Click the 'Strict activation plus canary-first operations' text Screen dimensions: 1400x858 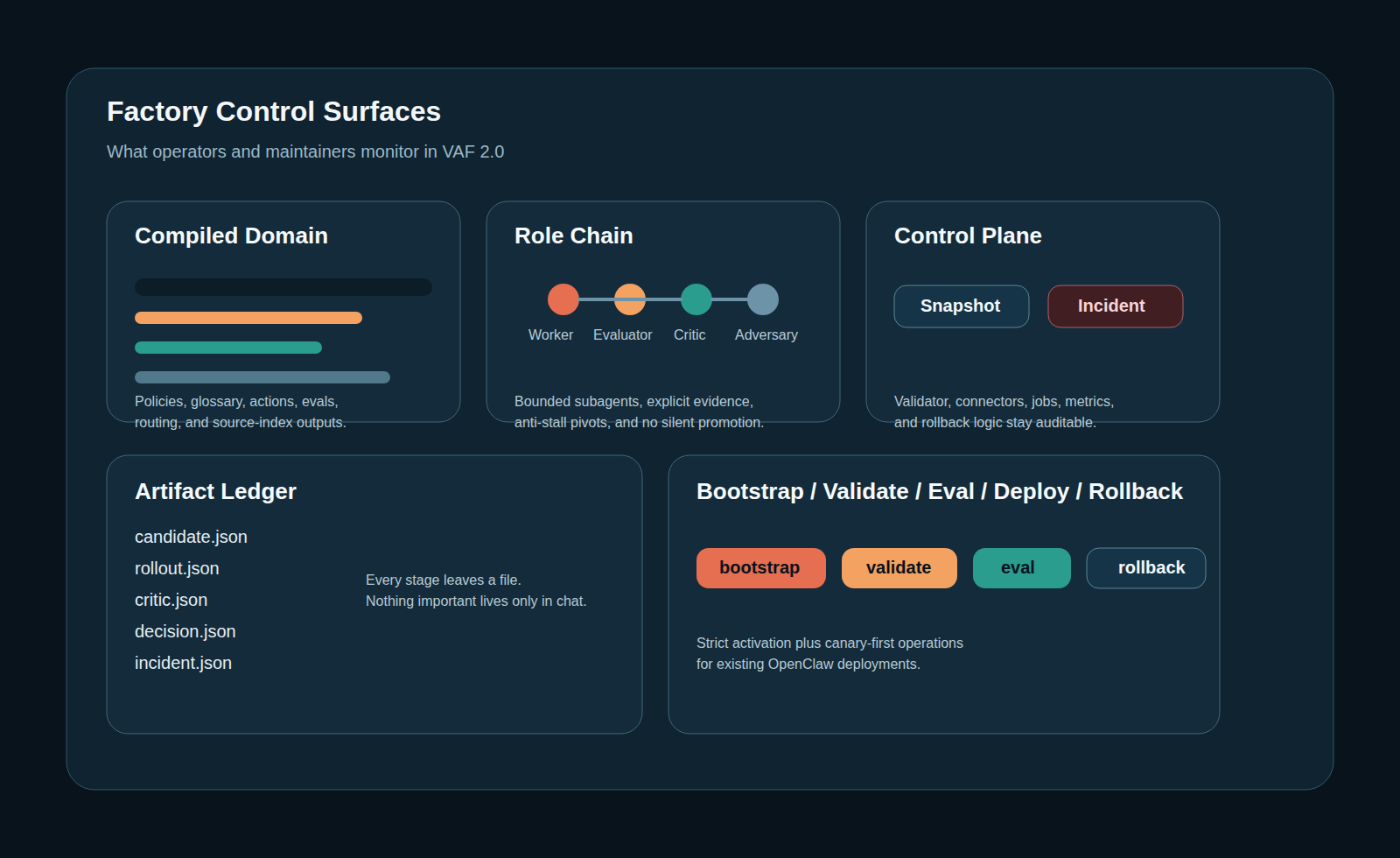coord(829,643)
